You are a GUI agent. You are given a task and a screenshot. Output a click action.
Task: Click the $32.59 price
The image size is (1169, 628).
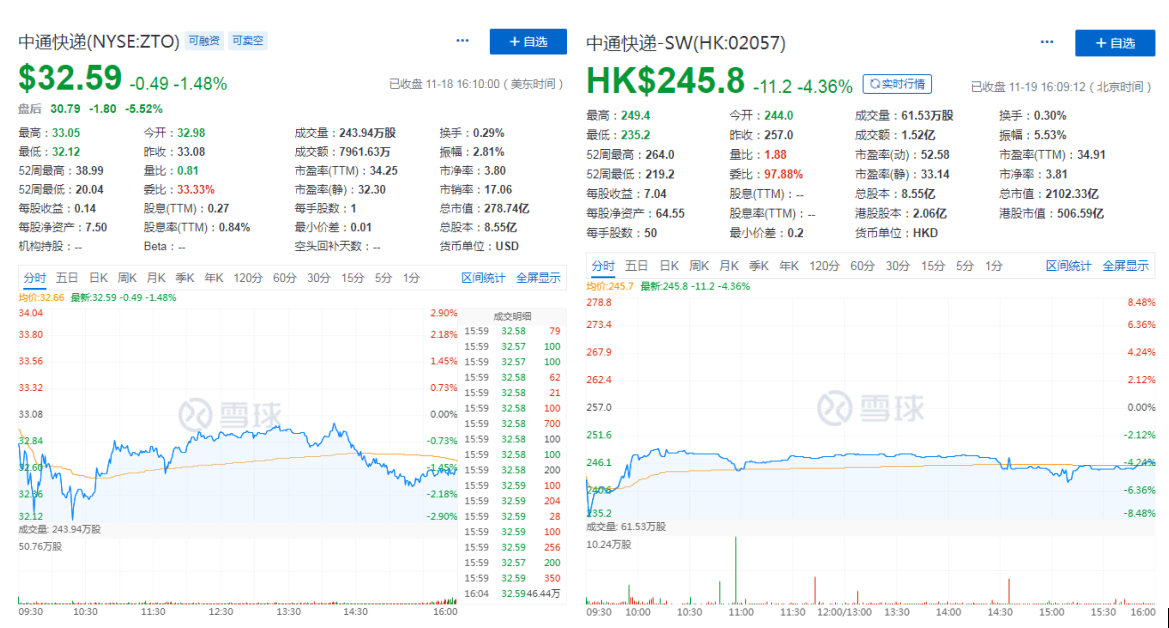[x=70, y=78]
